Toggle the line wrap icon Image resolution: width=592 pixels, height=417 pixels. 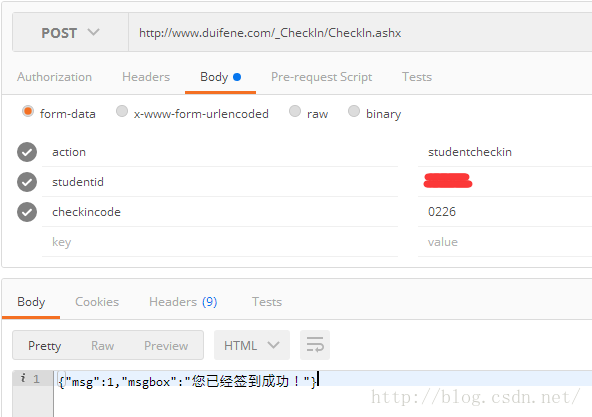(315, 345)
